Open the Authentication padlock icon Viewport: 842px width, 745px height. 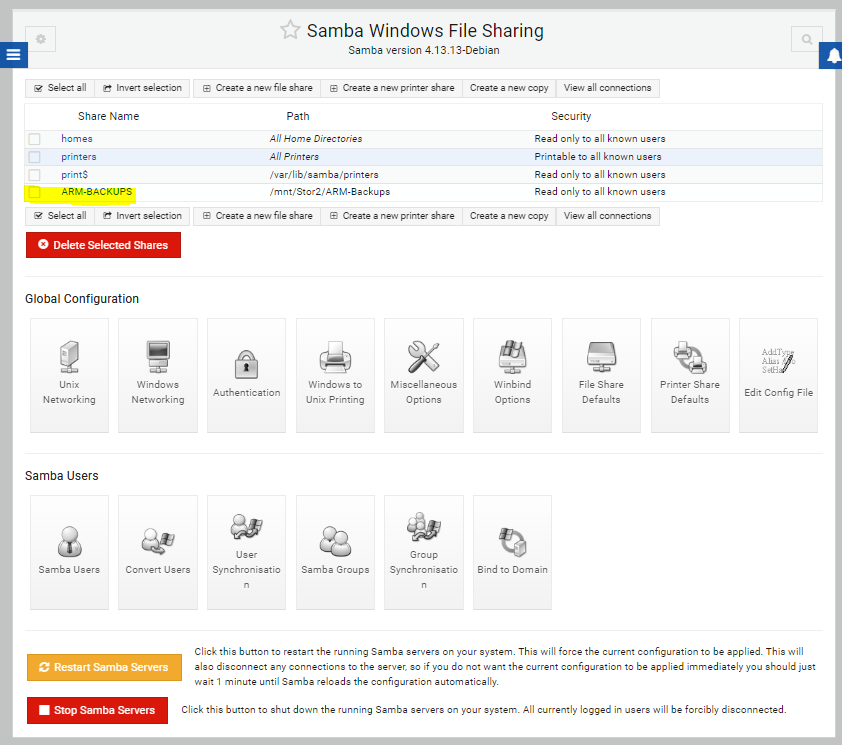tap(246, 375)
